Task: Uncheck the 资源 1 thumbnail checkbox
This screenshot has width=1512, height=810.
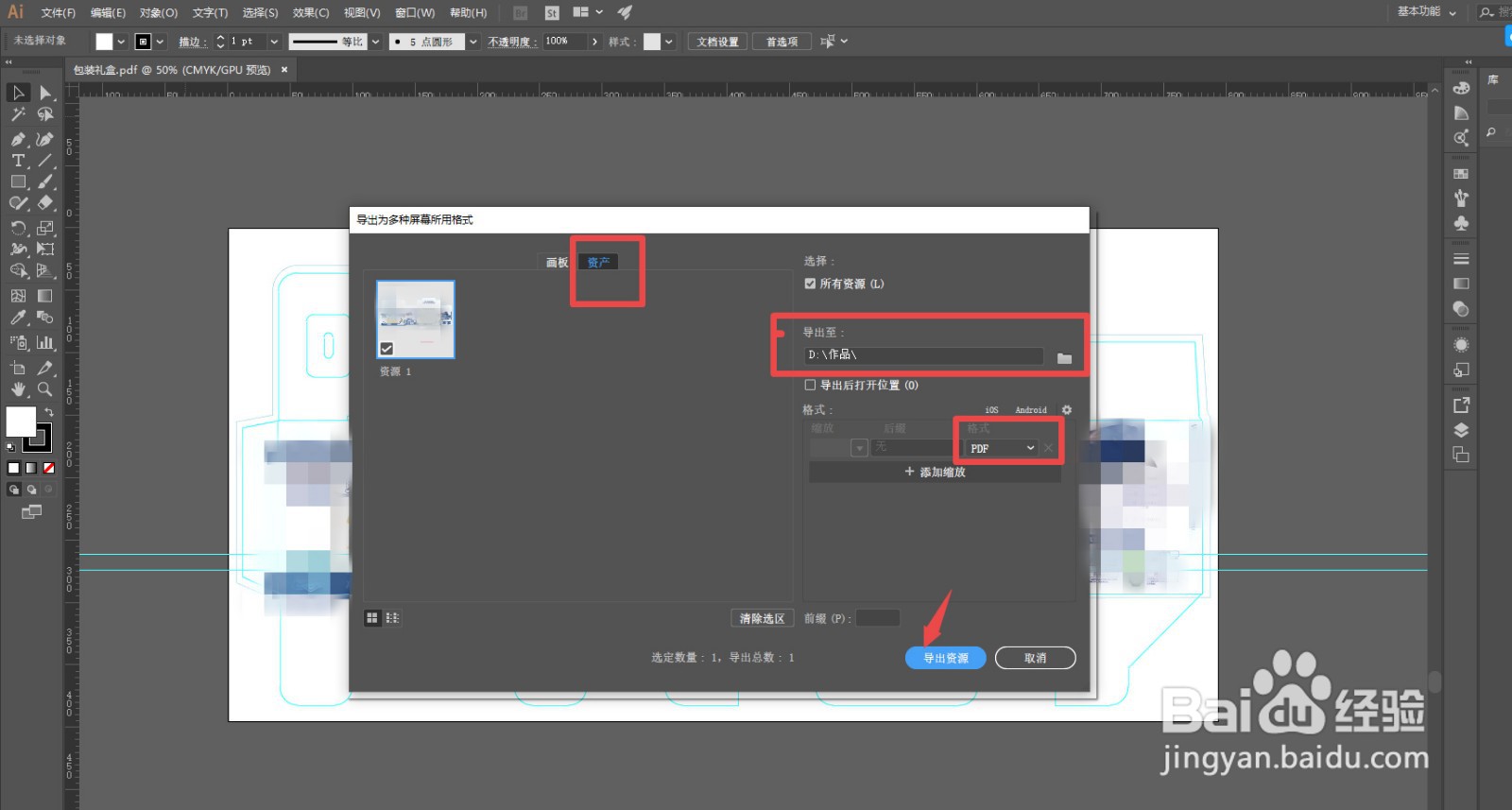Action: tap(387, 349)
